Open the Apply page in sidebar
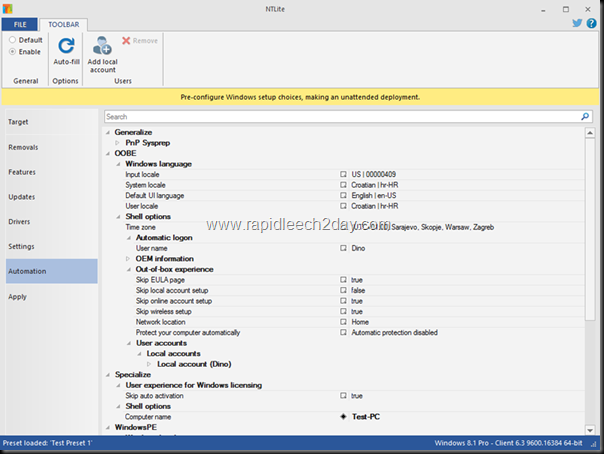Image resolution: width=604 pixels, height=454 pixels. point(52,297)
